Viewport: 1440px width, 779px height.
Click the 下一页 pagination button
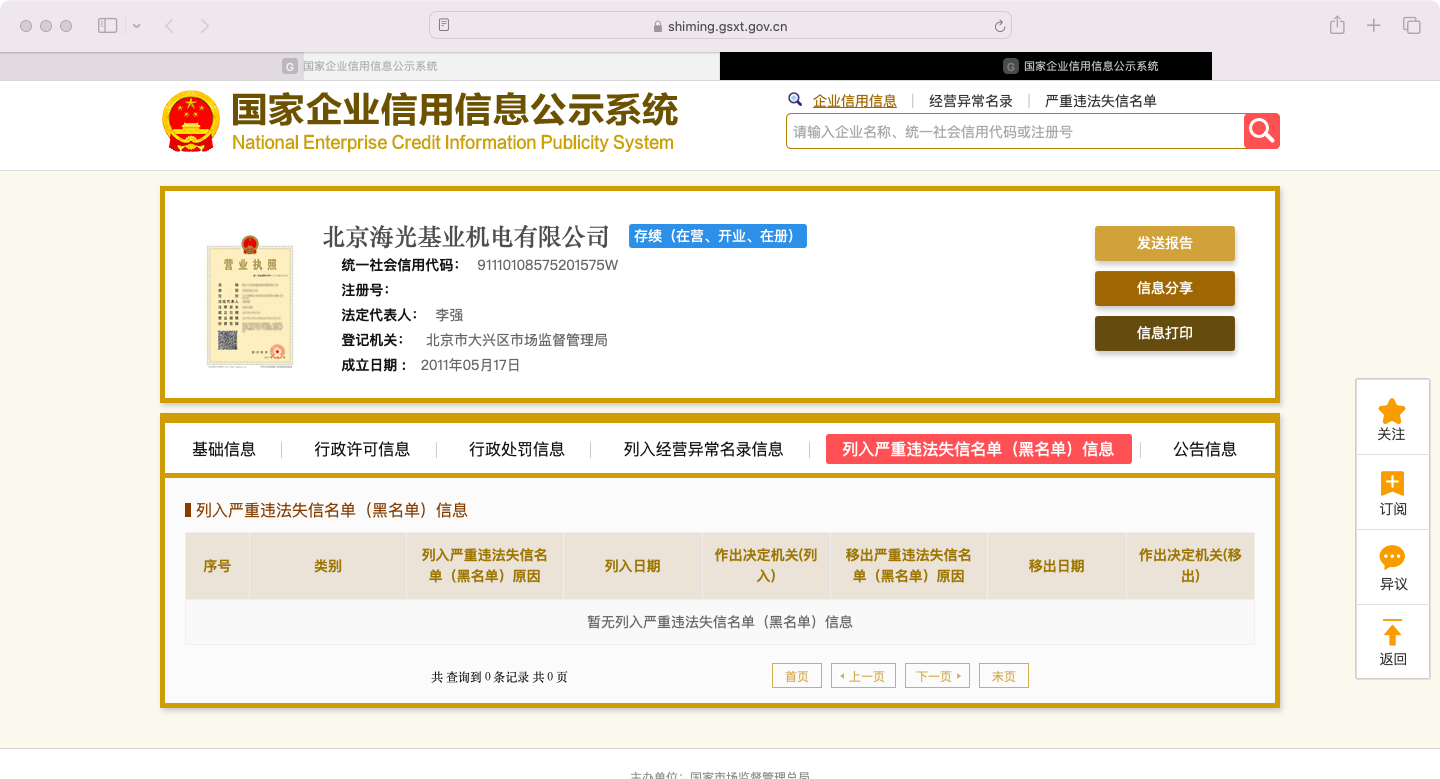[x=937, y=676]
